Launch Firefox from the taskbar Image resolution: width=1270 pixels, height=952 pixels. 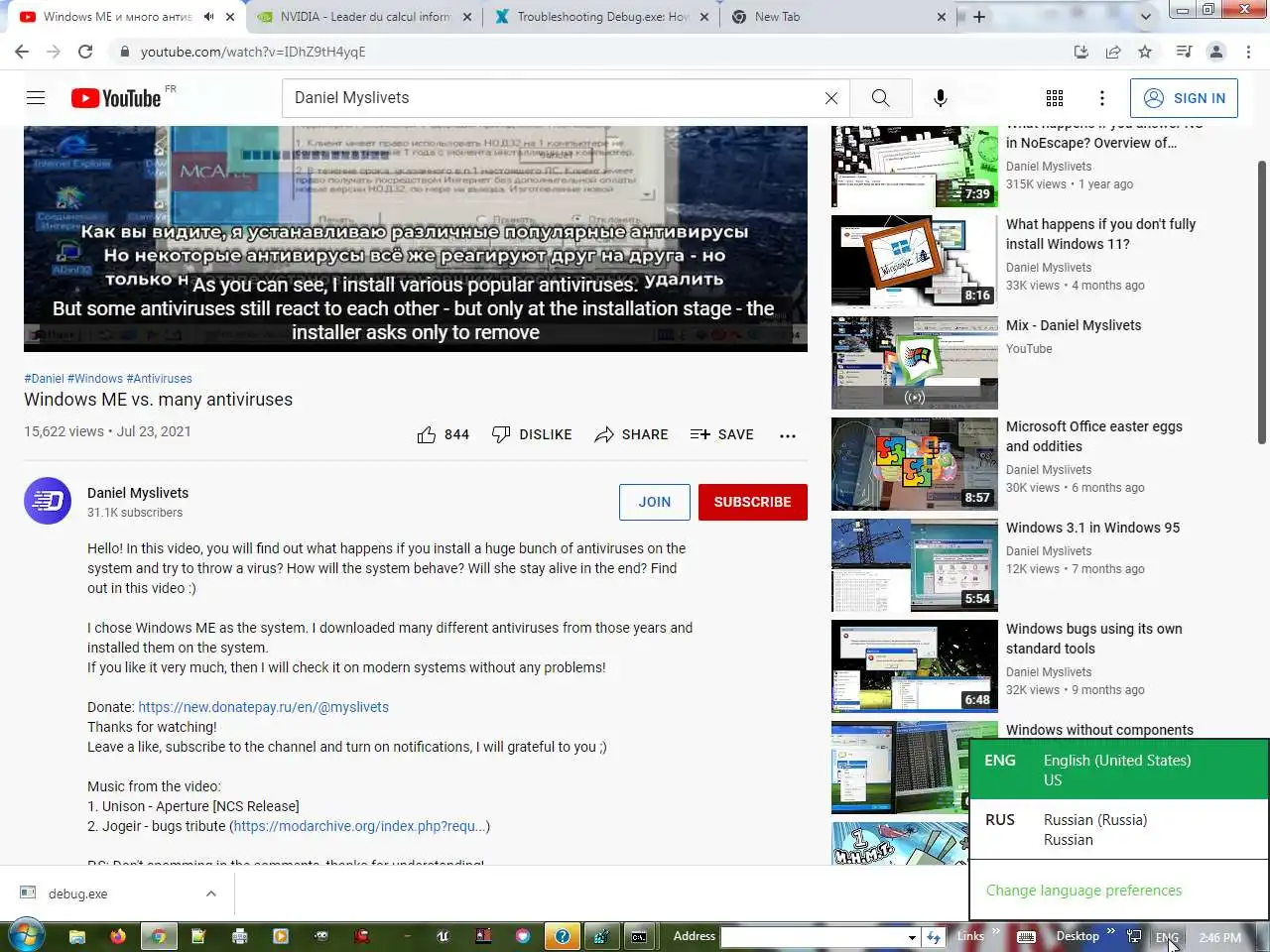[x=117, y=935]
